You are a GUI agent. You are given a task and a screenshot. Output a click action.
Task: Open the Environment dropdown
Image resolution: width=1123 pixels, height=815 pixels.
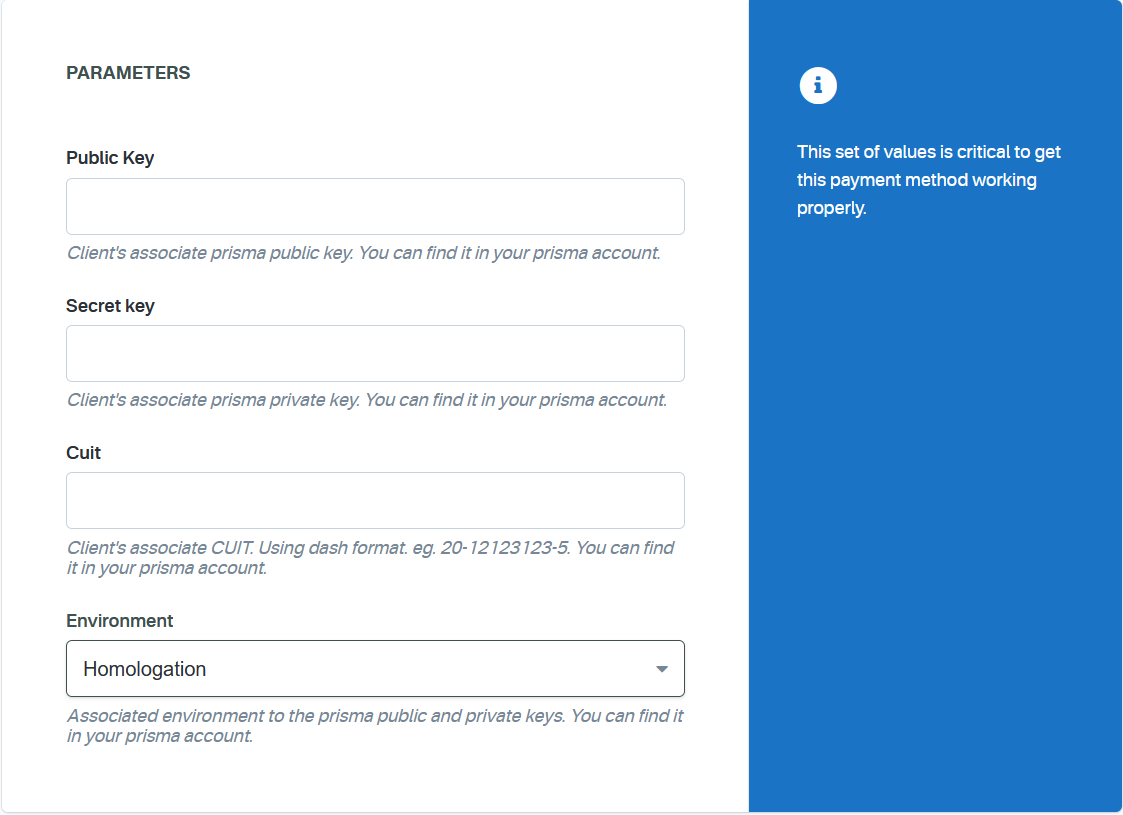375,668
